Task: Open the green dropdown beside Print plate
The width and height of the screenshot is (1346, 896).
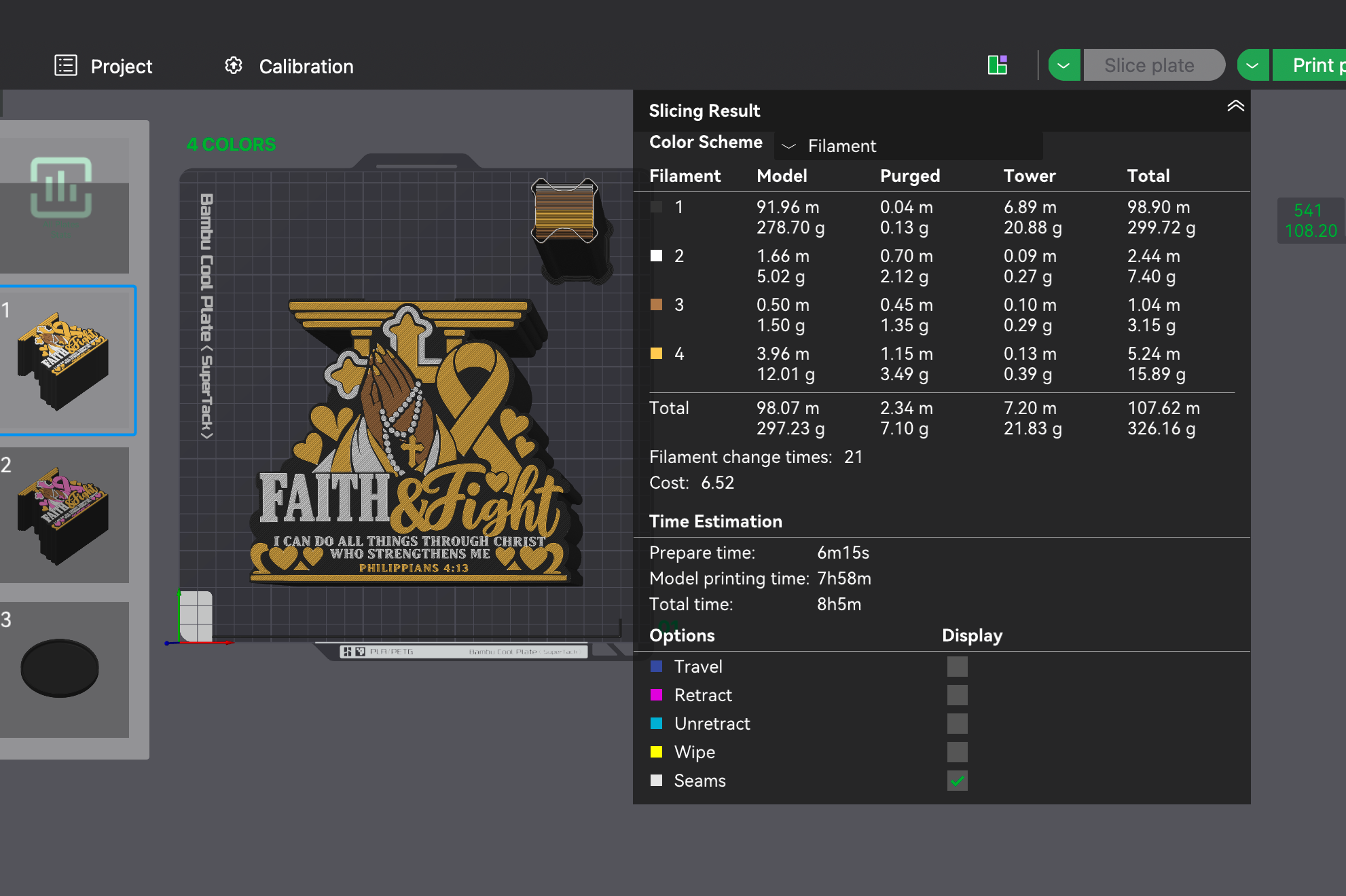Action: tap(1253, 65)
